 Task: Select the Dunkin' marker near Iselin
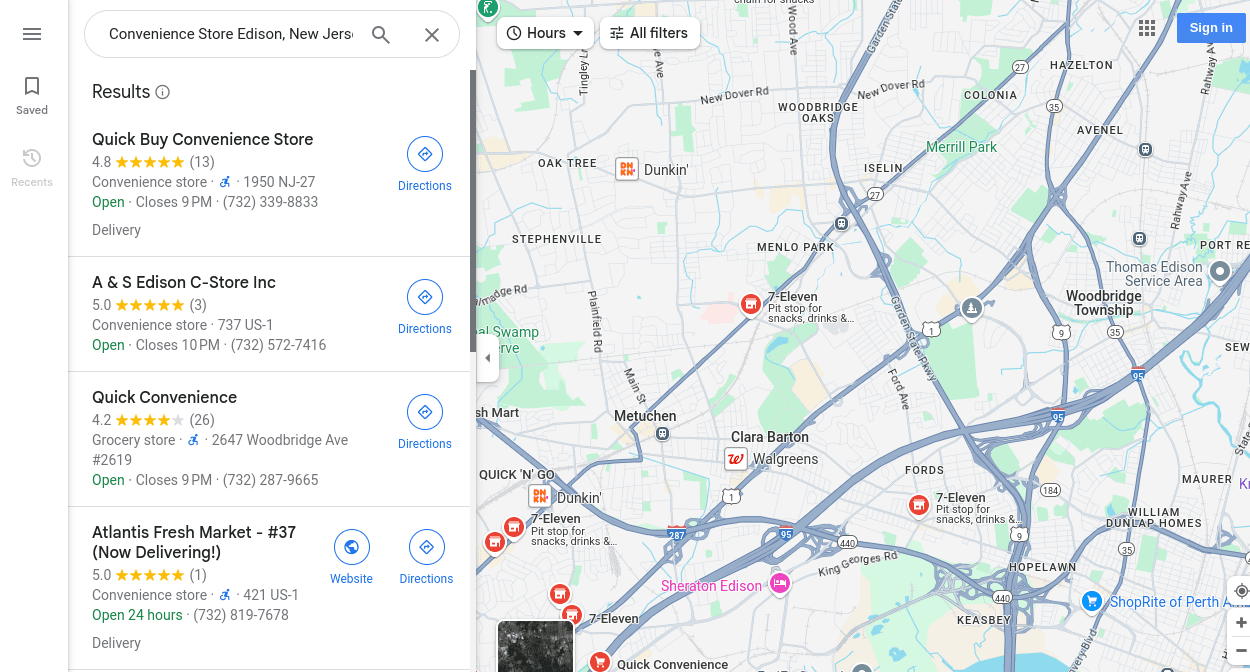click(x=627, y=169)
